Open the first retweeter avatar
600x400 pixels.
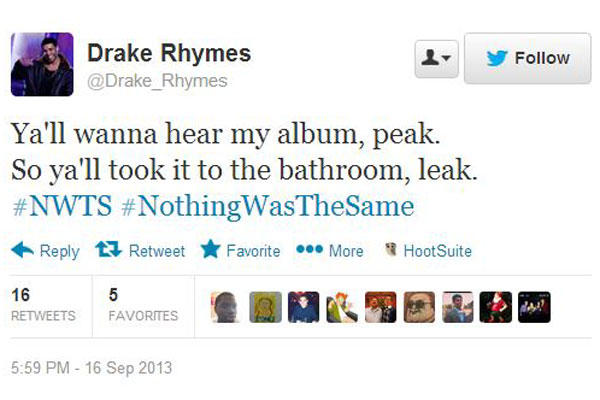pos(226,307)
